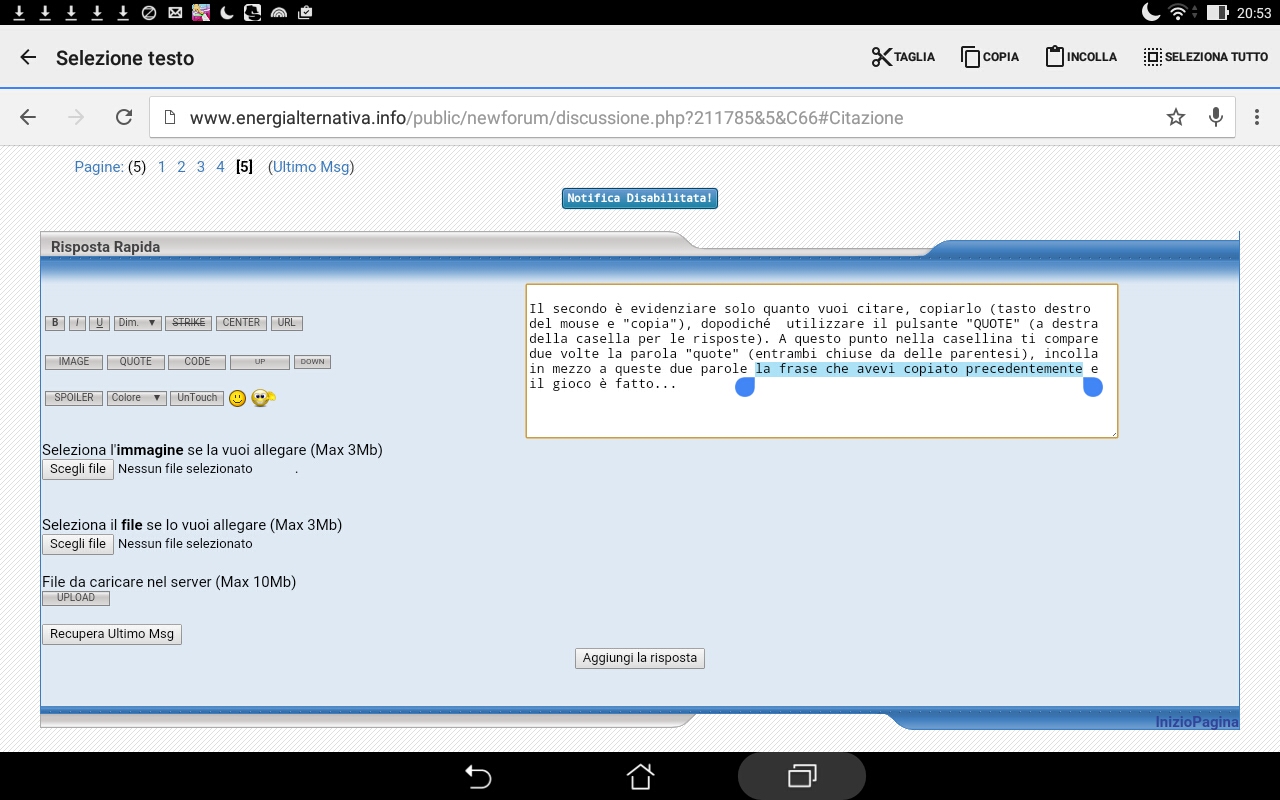Insert CODE tag
This screenshot has height=800, width=1280.
tap(197, 362)
